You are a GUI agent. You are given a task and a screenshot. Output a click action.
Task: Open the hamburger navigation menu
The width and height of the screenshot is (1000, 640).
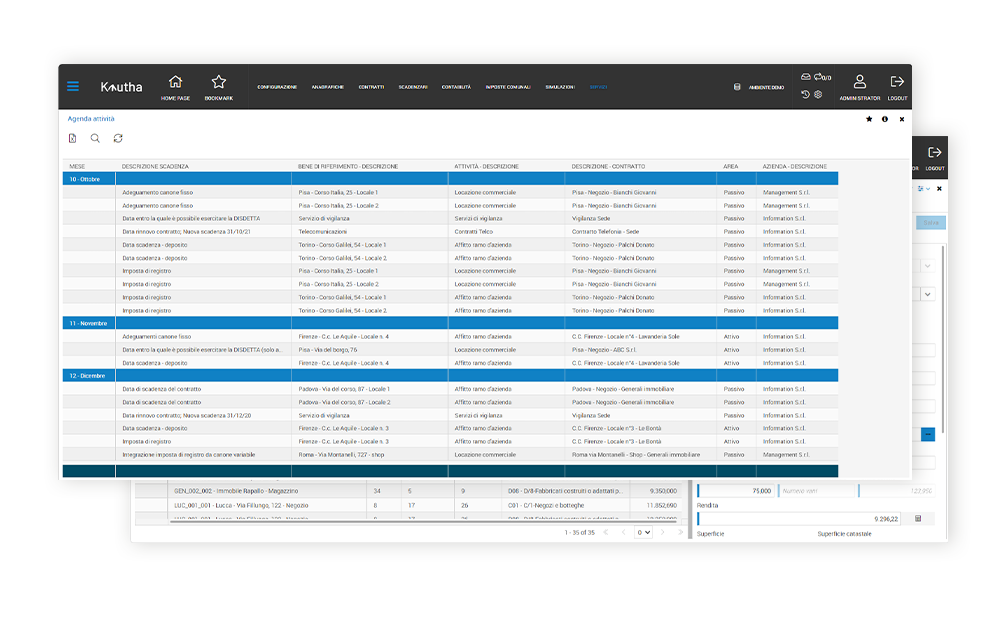click(73, 86)
